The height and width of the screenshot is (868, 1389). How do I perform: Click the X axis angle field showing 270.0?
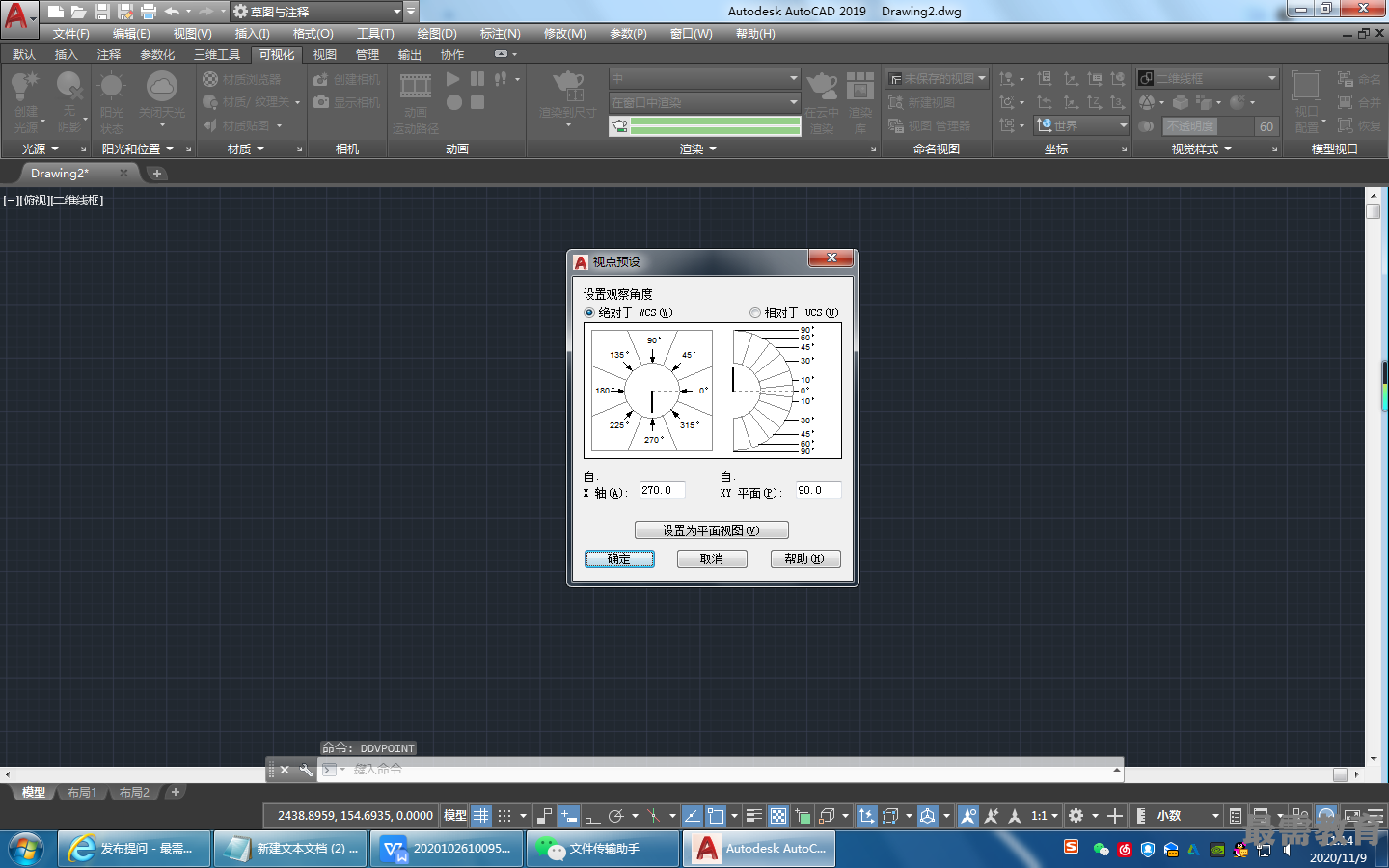[x=662, y=490]
